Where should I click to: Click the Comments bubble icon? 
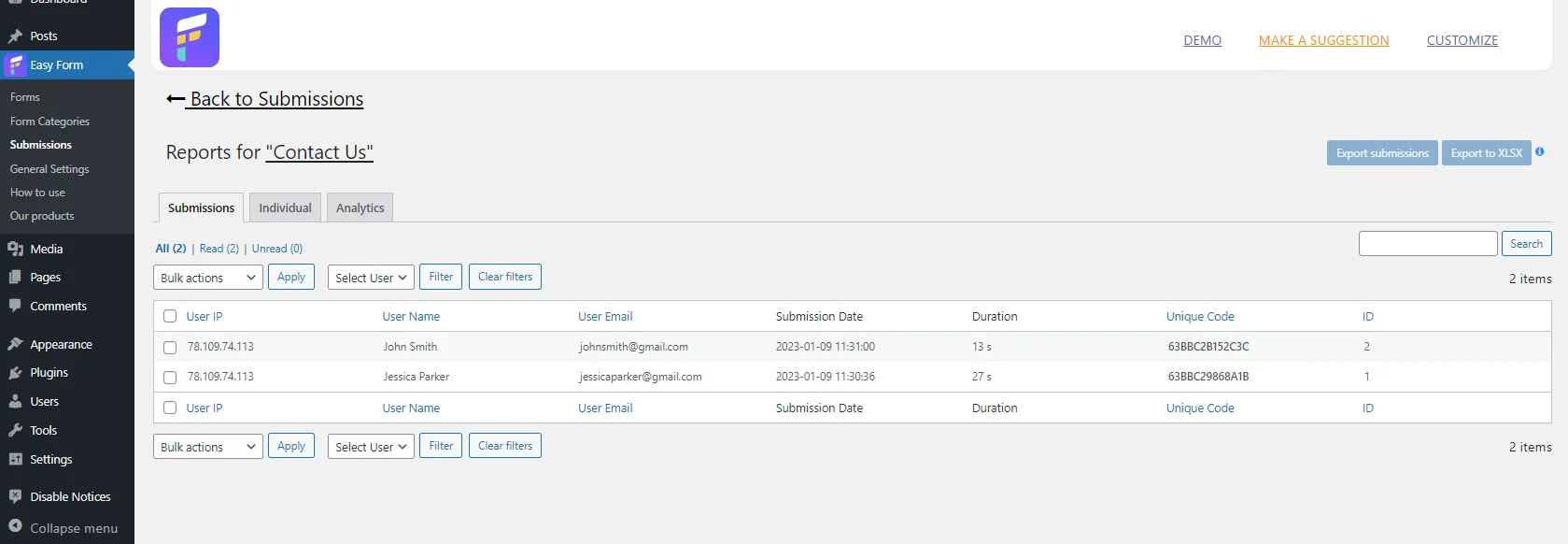(15, 306)
